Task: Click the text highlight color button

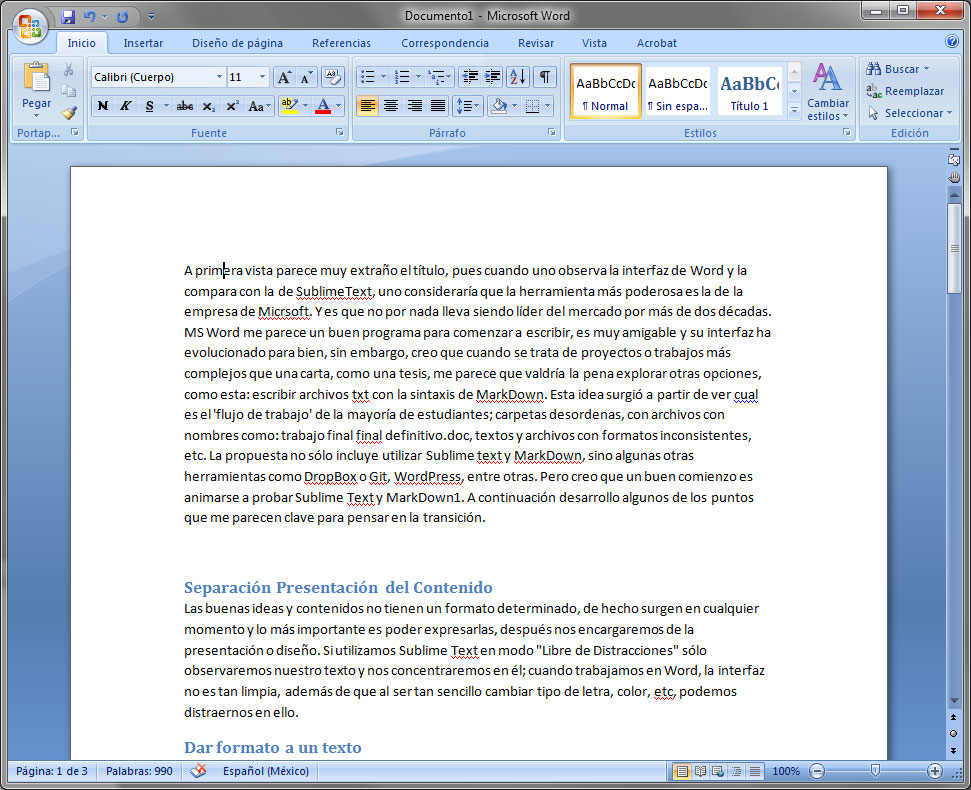Action: pos(289,106)
